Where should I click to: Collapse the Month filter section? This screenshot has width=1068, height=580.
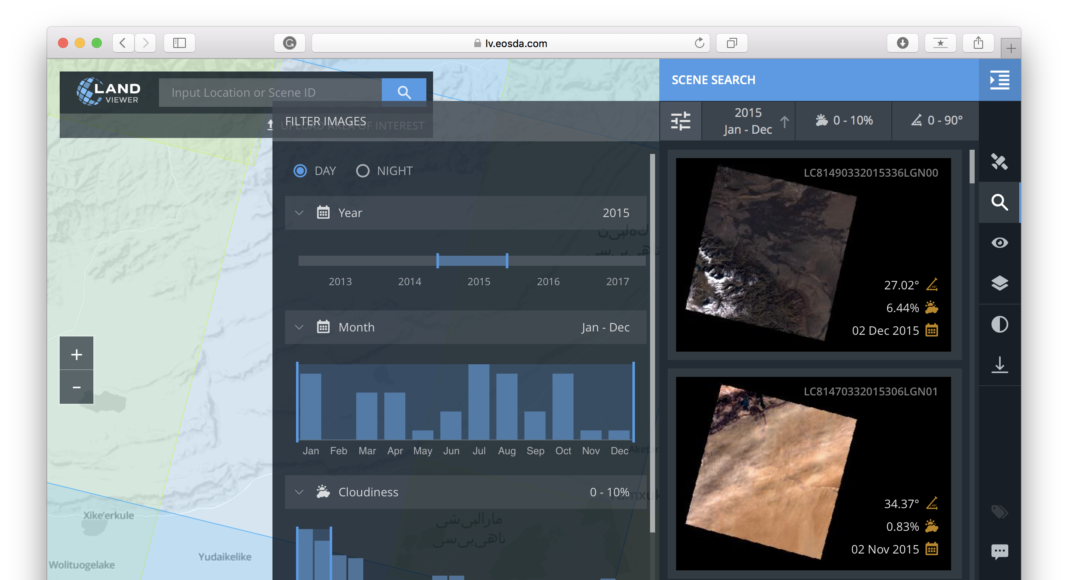tap(299, 327)
